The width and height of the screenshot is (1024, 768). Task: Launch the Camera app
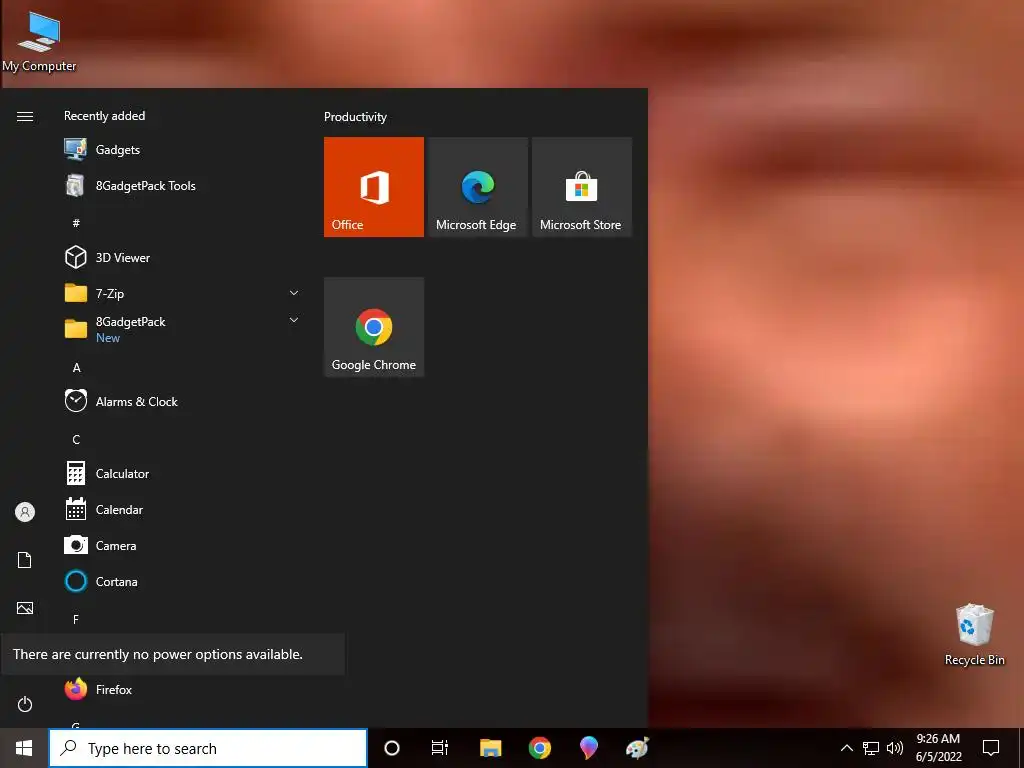(x=181, y=545)
